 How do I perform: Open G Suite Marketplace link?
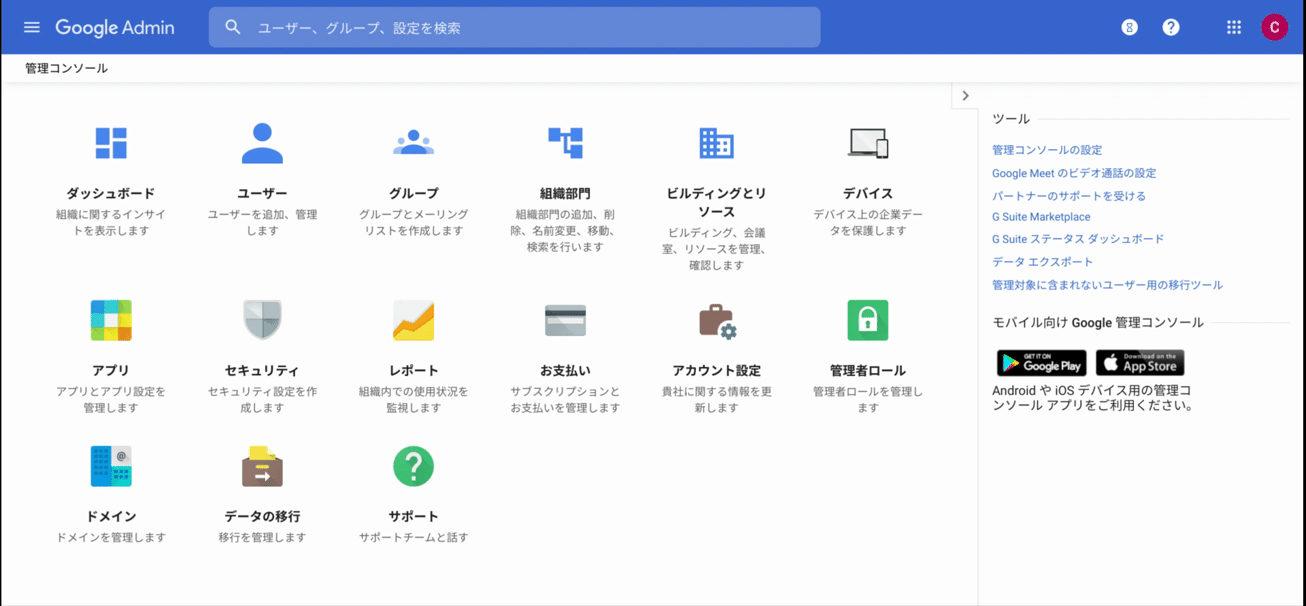pyautogui.click(x=1041, y=217)
